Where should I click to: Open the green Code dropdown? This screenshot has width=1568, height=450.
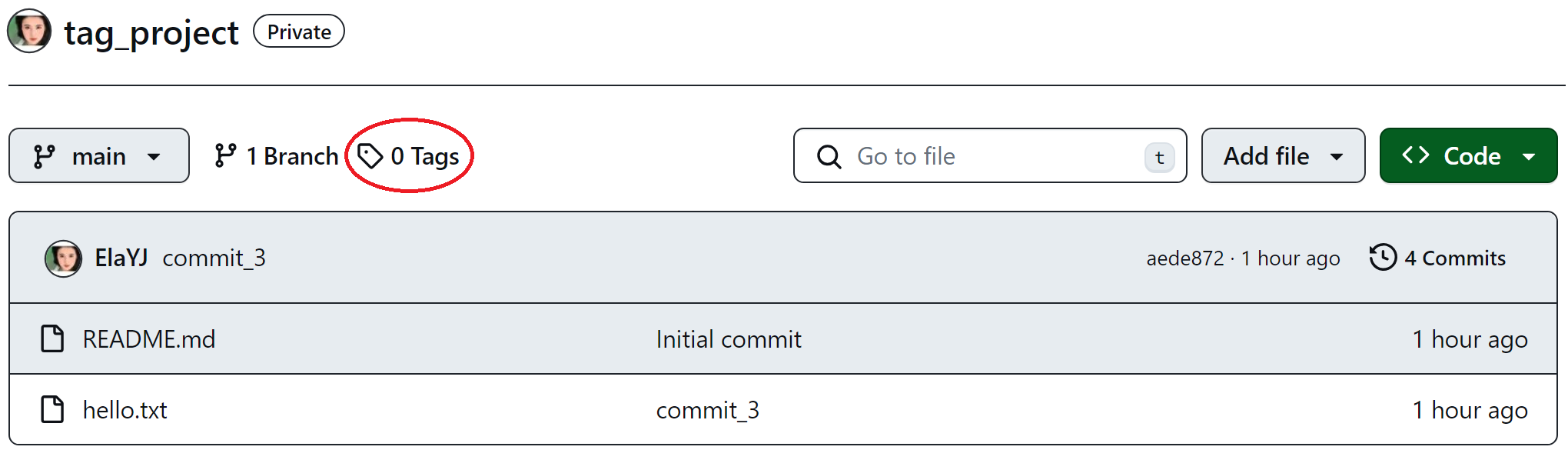click(1468, 156)
